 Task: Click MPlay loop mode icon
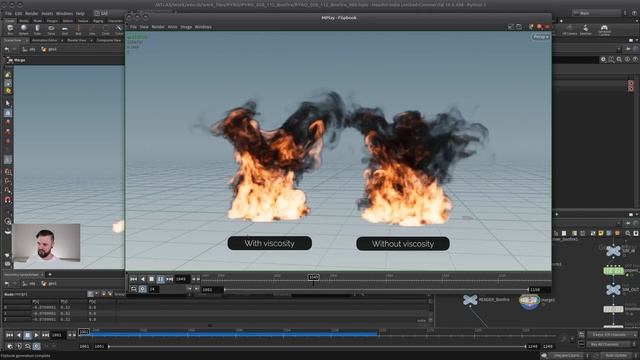click(x=133, y=289)
